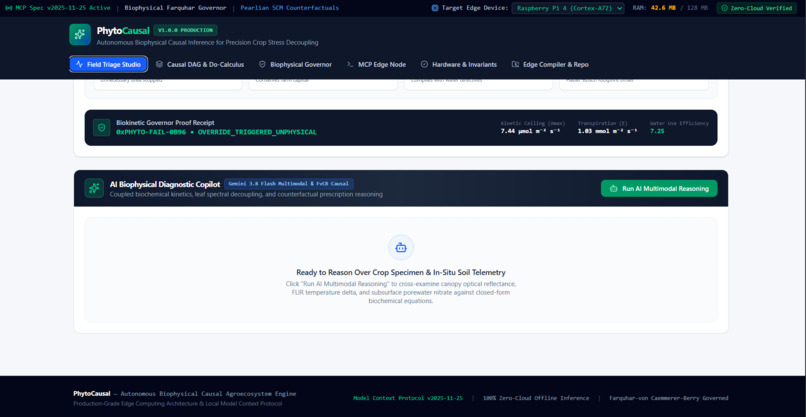
Task: Click the sparkle icon beside AI Biophysical Diagnostic Copilot
Action: [94, 188]
